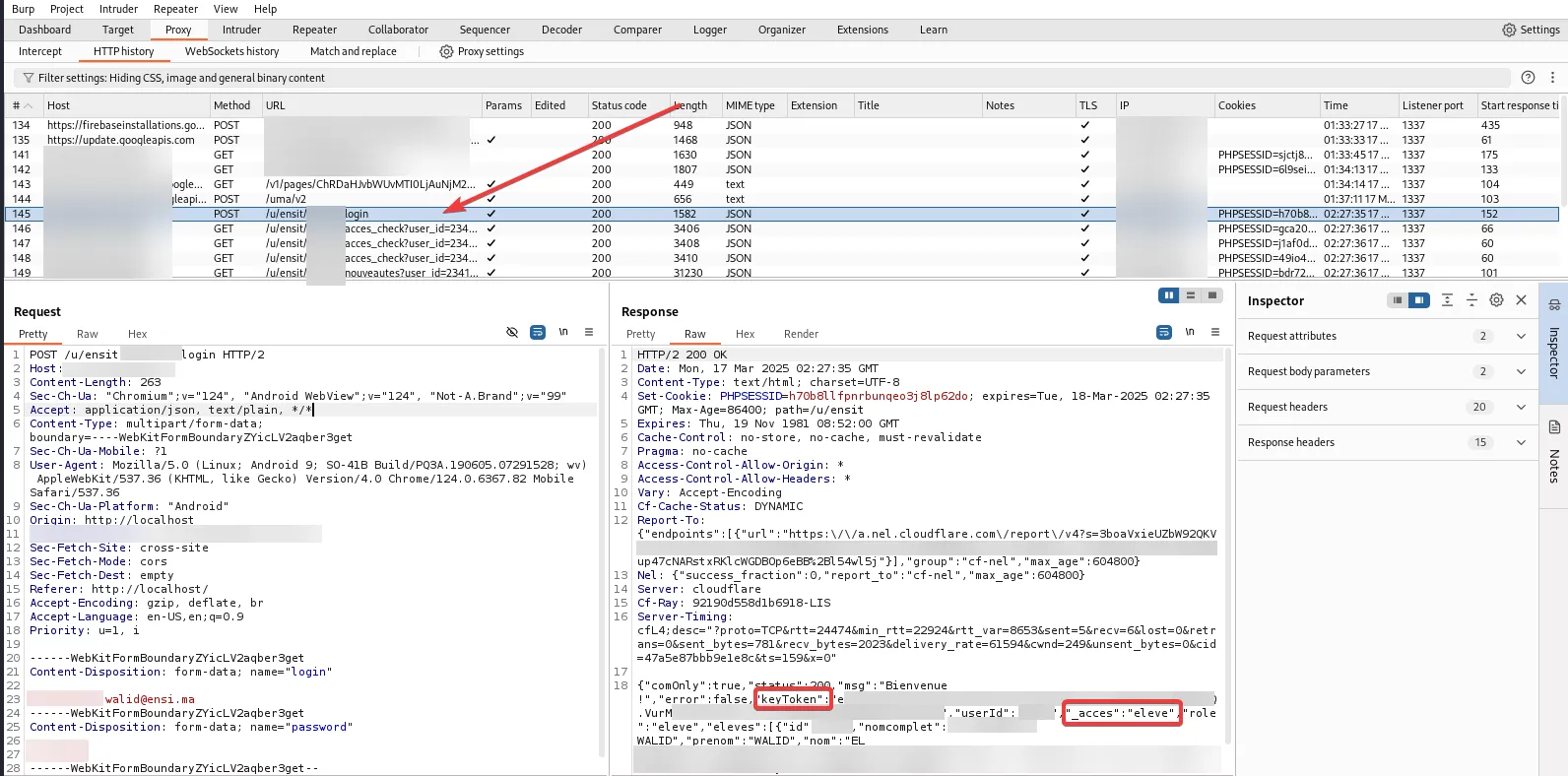Hide non-printable characters in the Request panel
1568x776 pixels.
click(512, 333)
